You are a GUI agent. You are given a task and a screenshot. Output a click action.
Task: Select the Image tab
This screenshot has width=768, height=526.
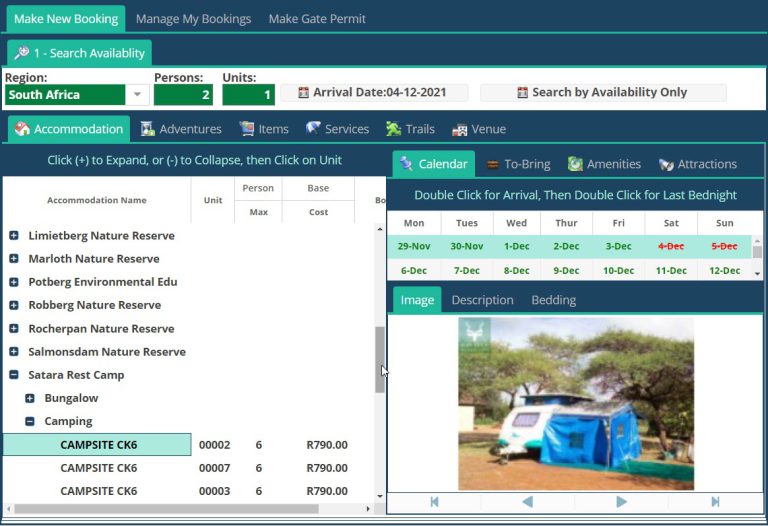pyautogui.click(x=417, y=300)
